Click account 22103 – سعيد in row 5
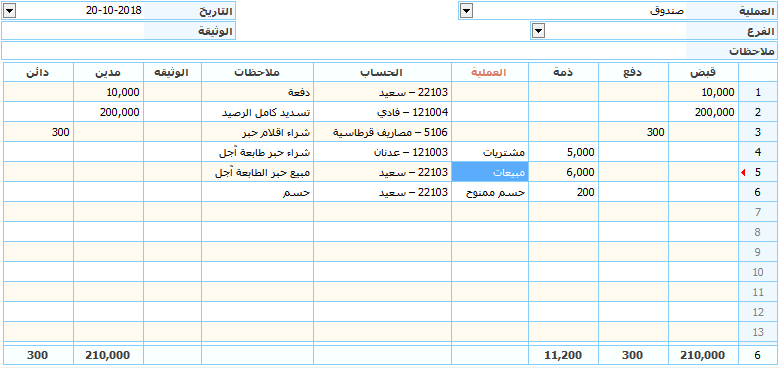The width and height of the screenshot is (780, 368). (383, 172)
